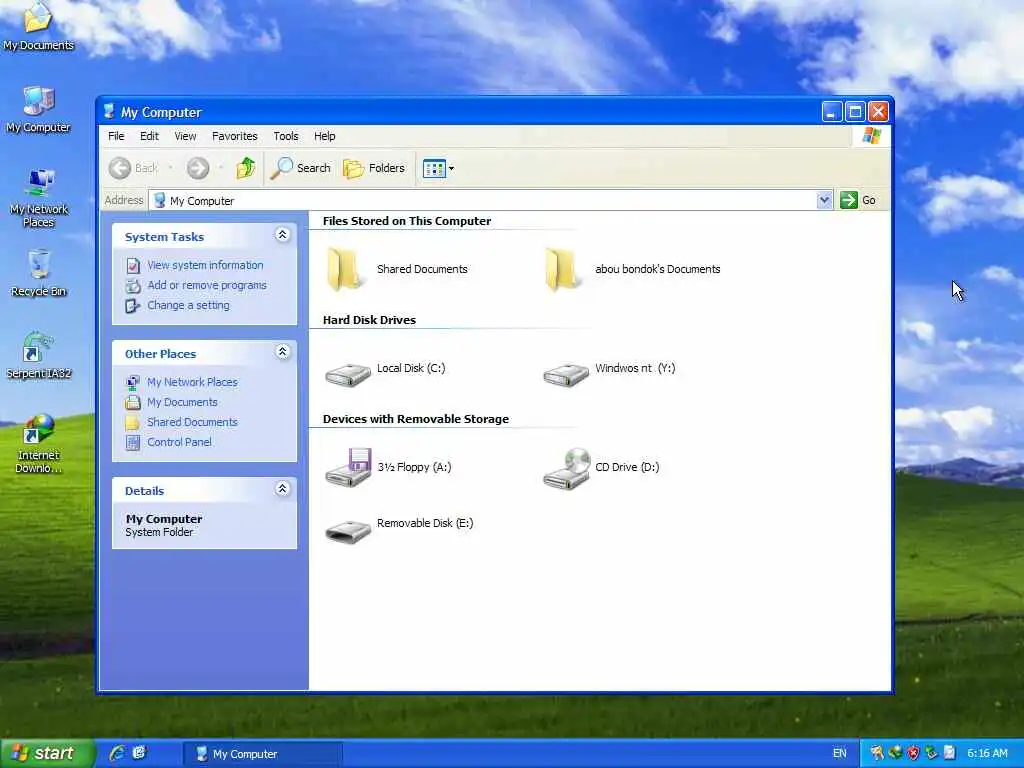Click the Forward navigation arrow
This screenshot has width=1024, height=768.
pos(198,168)
